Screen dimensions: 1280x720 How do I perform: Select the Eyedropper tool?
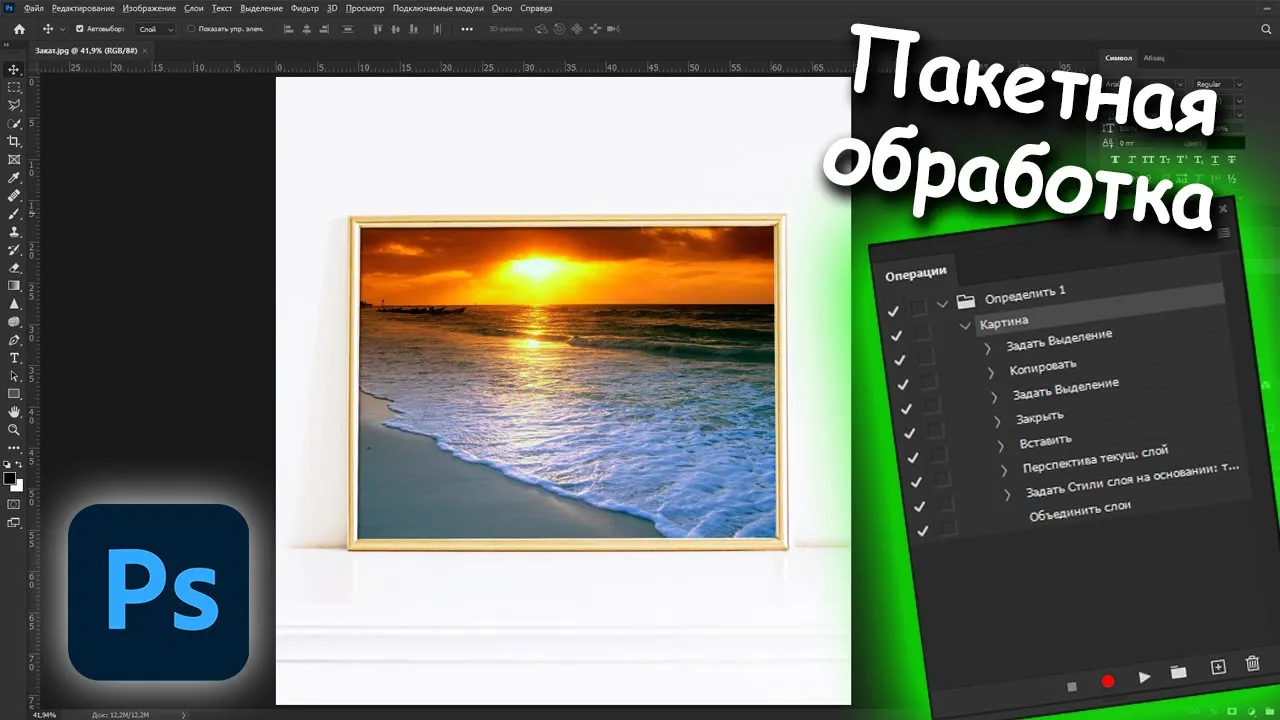point(14,178)
